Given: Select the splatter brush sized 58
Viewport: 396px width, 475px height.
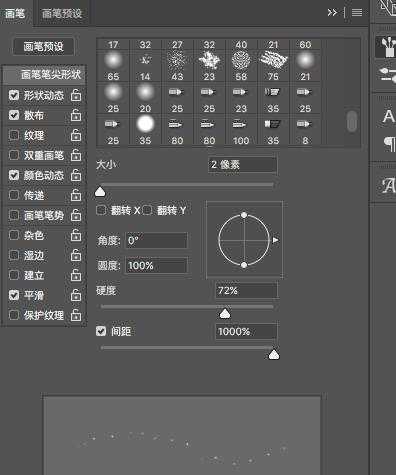Looking at the screenshot, I should 241,66.
